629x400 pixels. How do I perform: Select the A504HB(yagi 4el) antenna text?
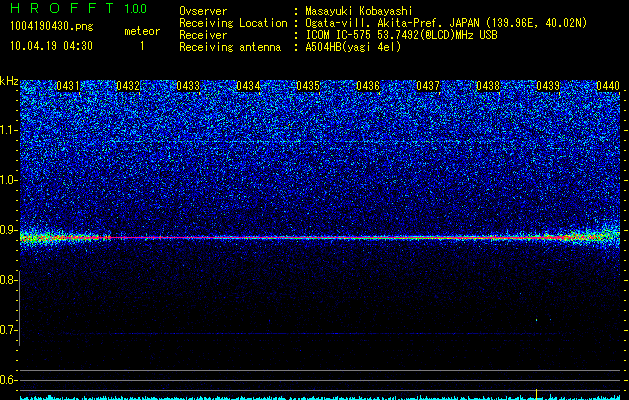point(353,47)
